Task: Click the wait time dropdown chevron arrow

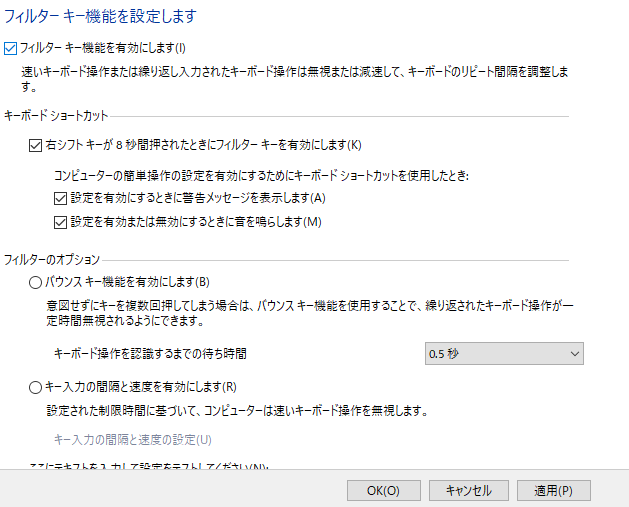Action: click(x=573, y=353)
